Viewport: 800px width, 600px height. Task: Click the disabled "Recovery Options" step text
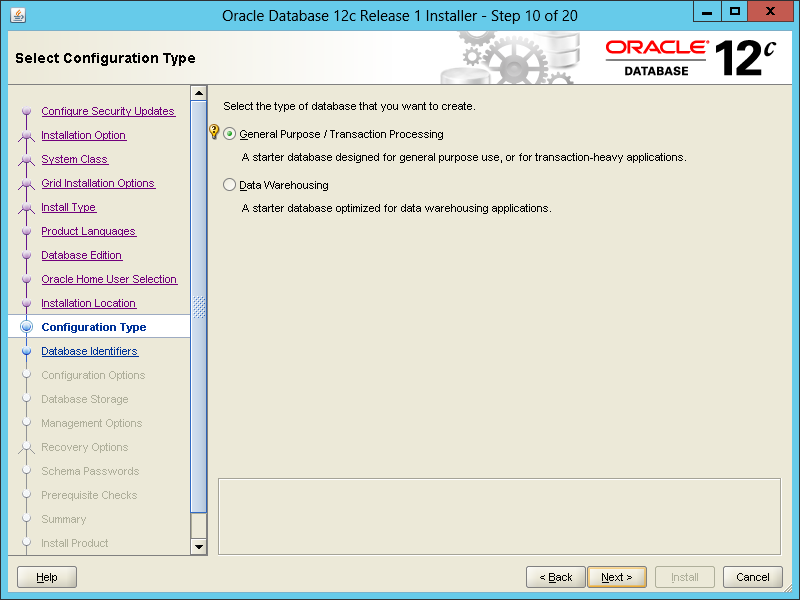pyautogui.click(x=85, y=447)
